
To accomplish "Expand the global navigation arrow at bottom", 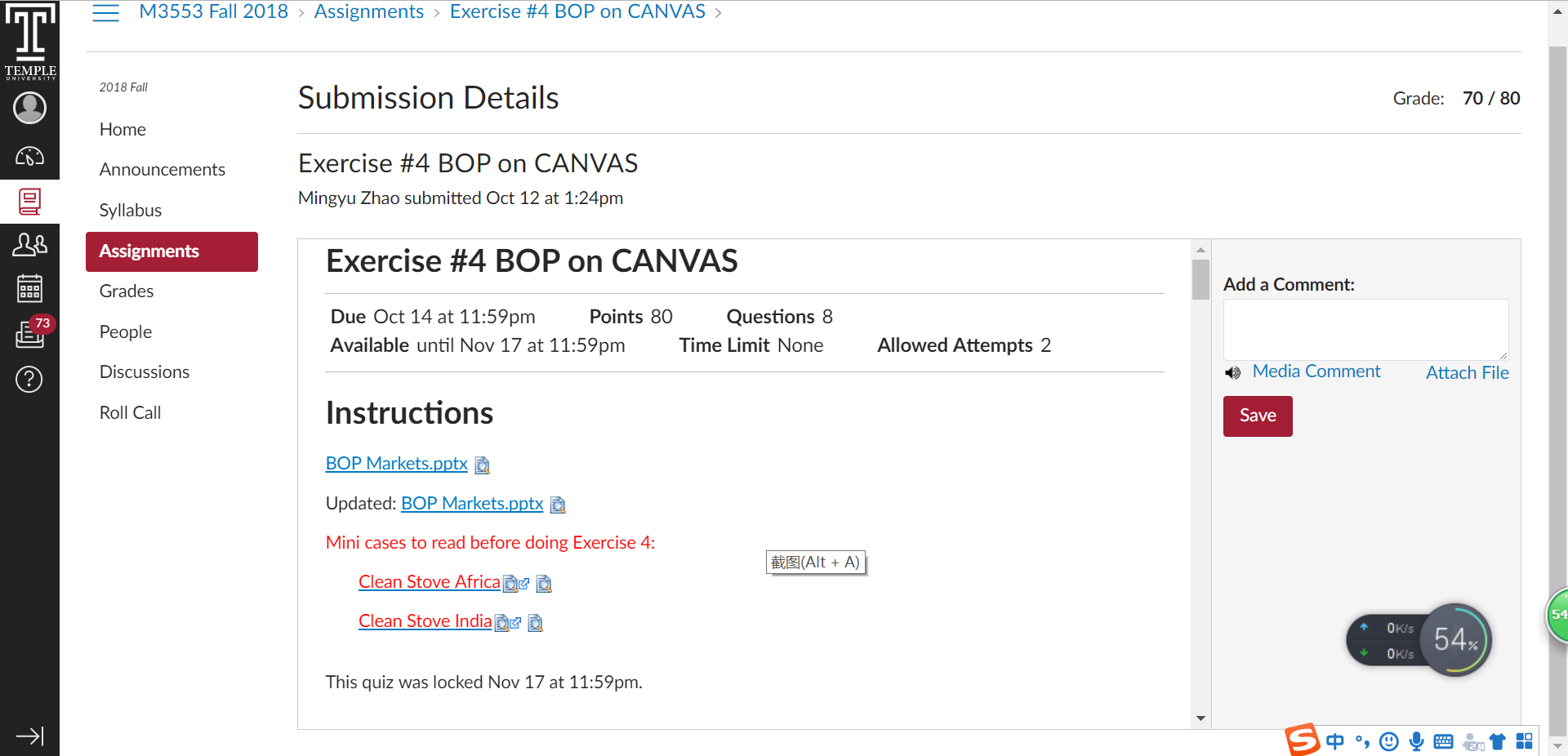I will tap(29, 736).
